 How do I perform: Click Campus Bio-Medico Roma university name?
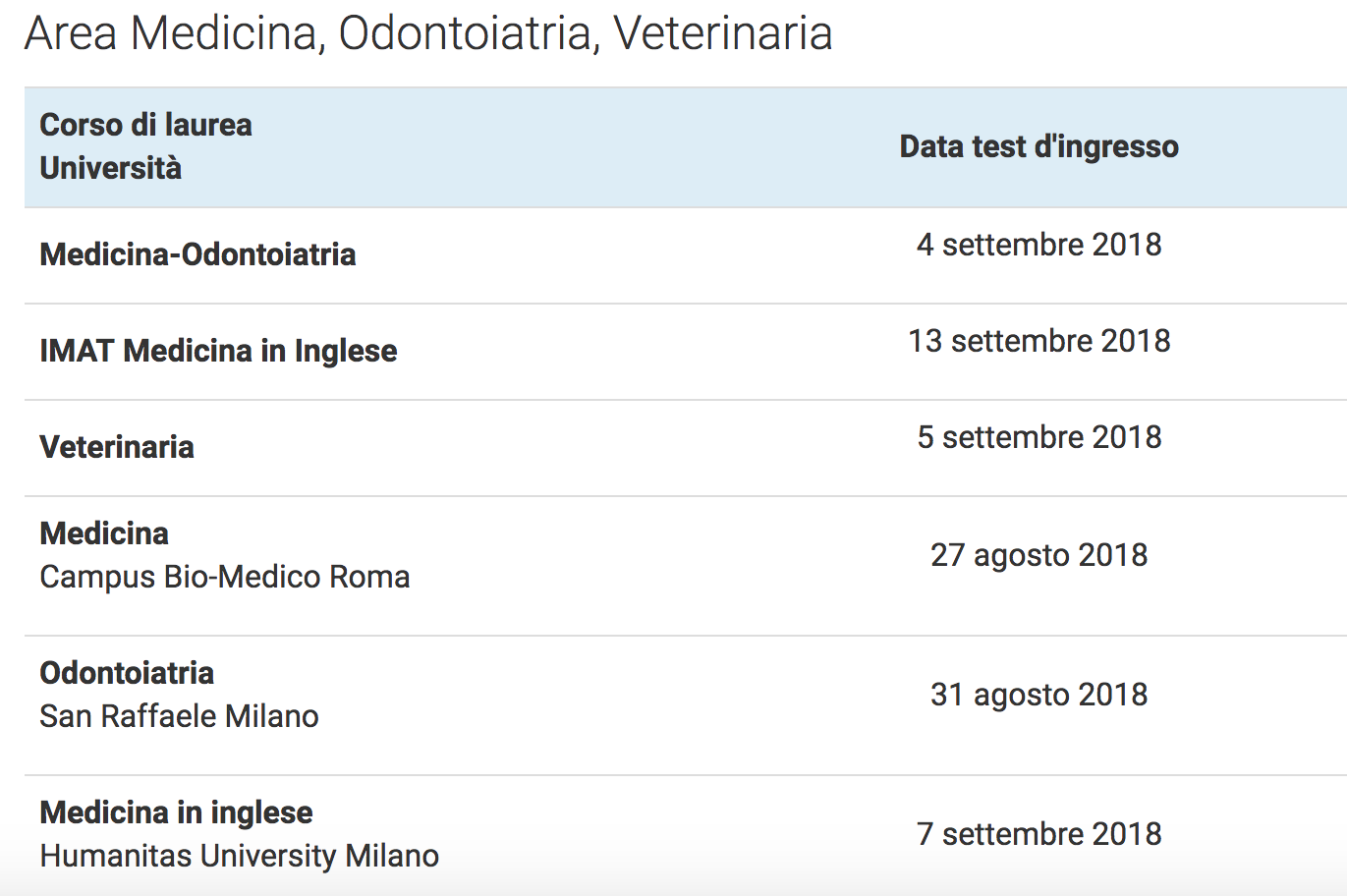click(x=225, y=577)
